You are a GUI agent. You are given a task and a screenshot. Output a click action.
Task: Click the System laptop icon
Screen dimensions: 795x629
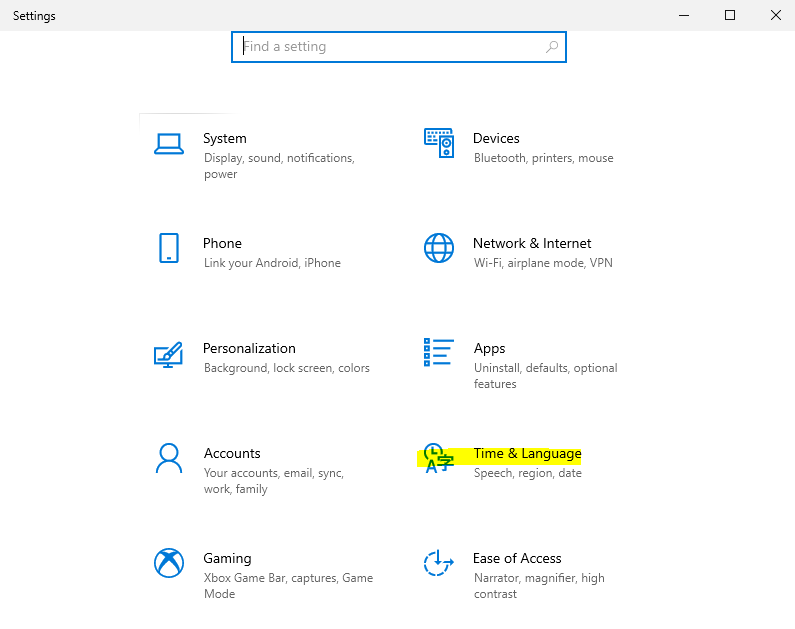[x=169, y=144]
